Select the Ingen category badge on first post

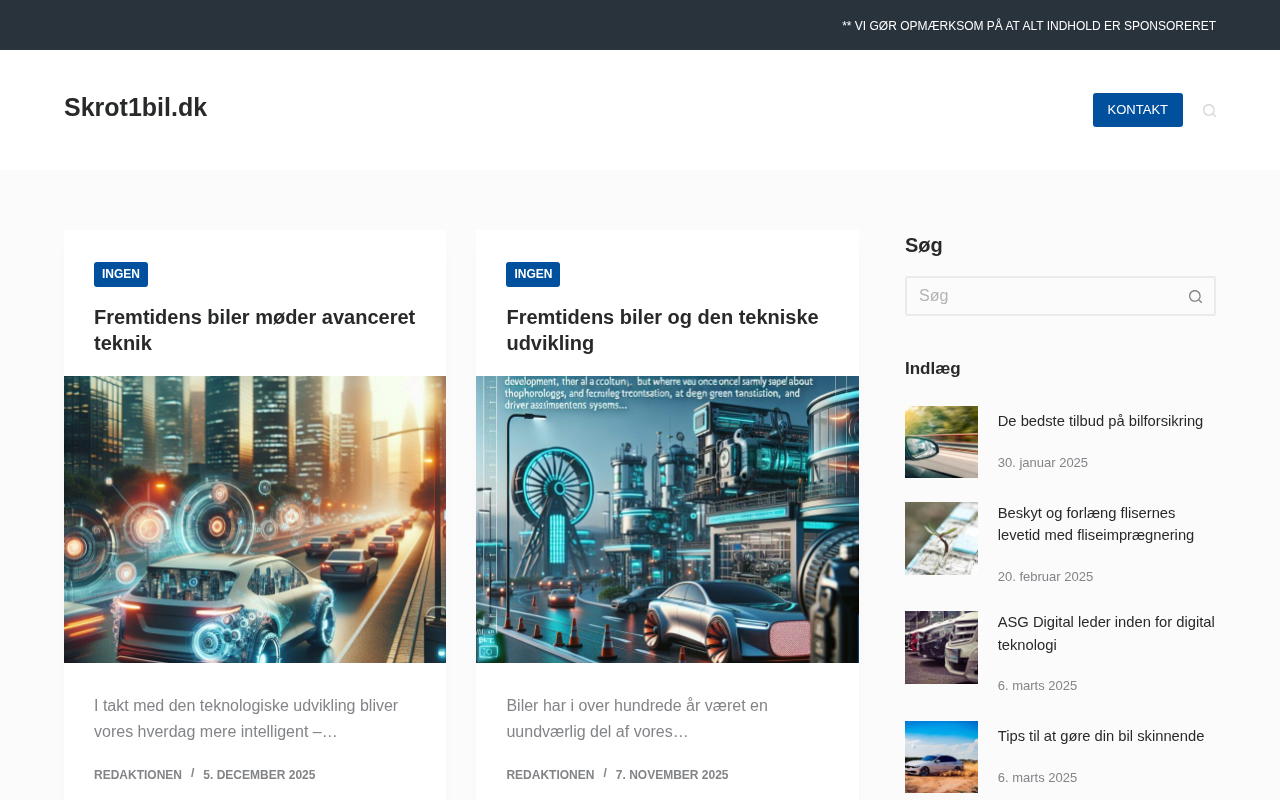pos(121,274)
